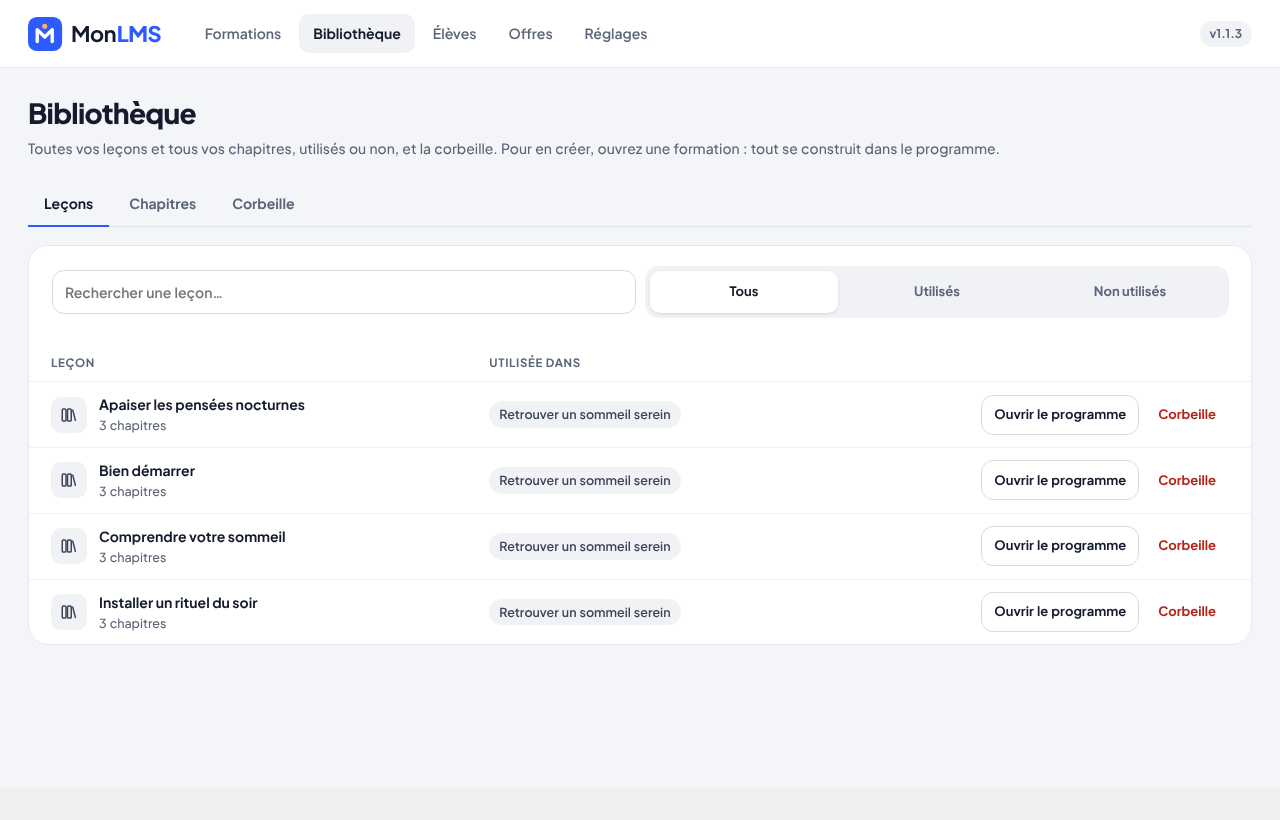Move Apaiser les pensées nocturnes to Corbeille
This screenshot has width=1280, height=820.
click(x=1187, y=415)
